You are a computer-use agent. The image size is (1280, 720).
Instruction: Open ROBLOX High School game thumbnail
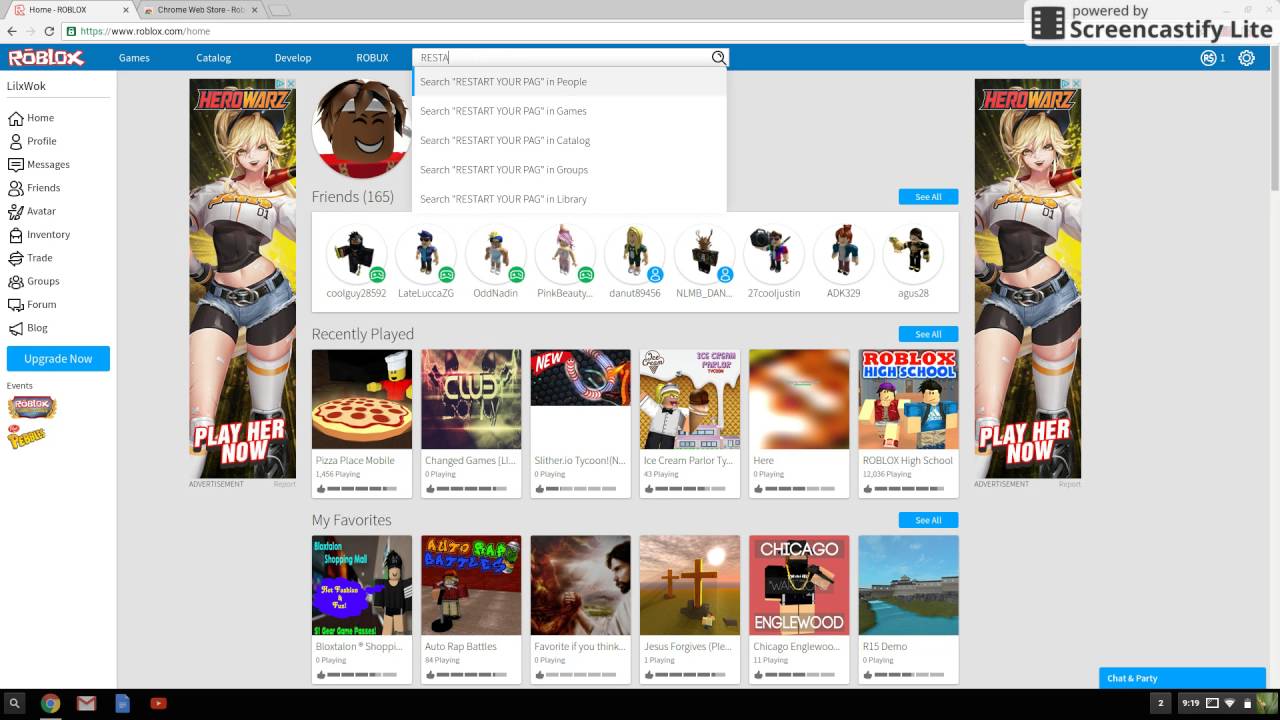click(908, 399)
